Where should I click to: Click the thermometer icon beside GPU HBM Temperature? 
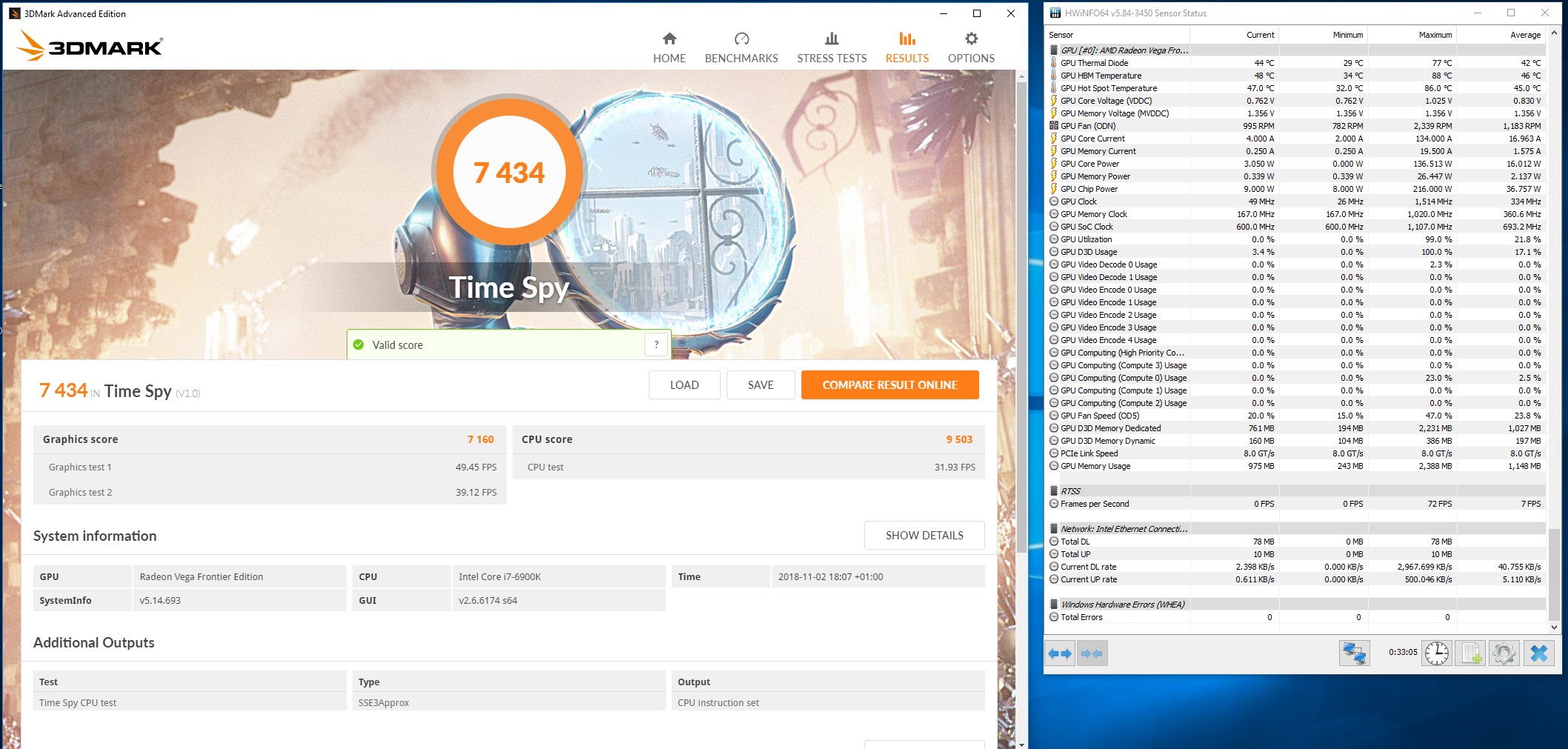pyautogui.click(x=1053, y=76)
